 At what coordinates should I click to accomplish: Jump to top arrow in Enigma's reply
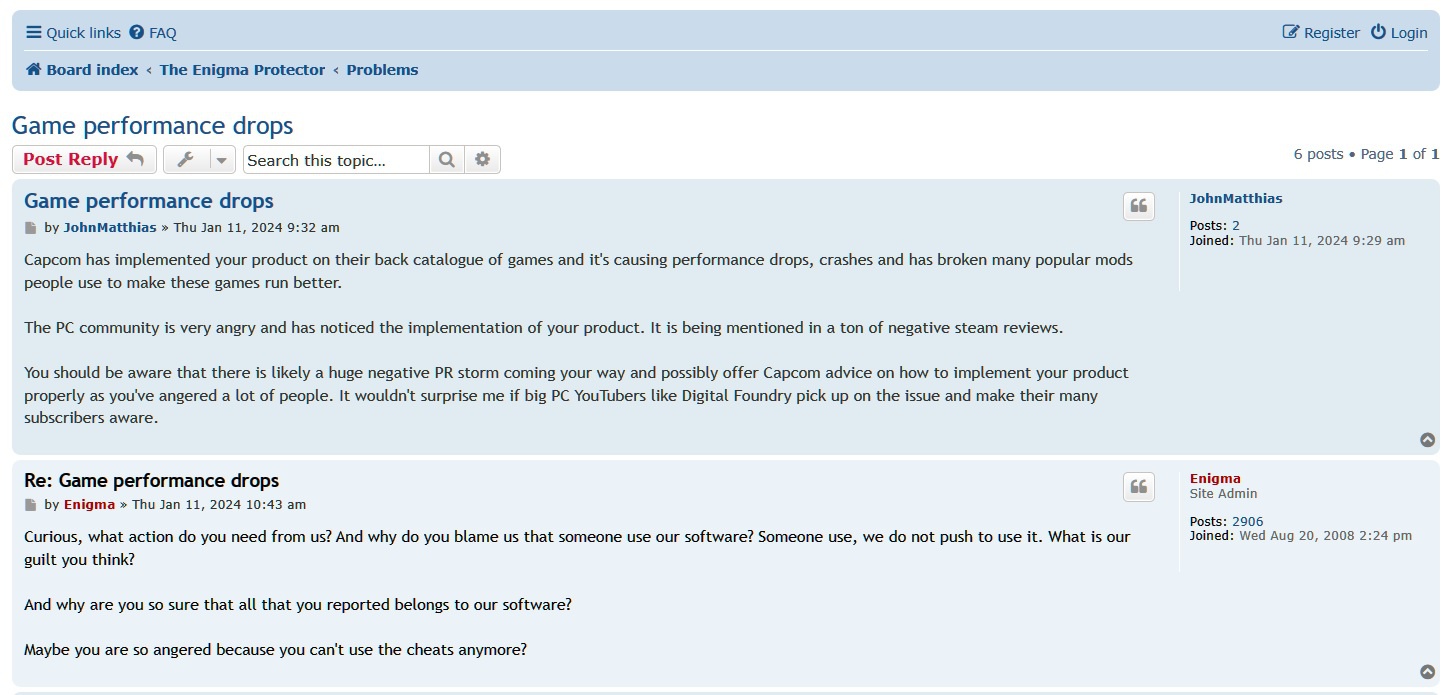pyautogui.click(x=1428, y=672)
